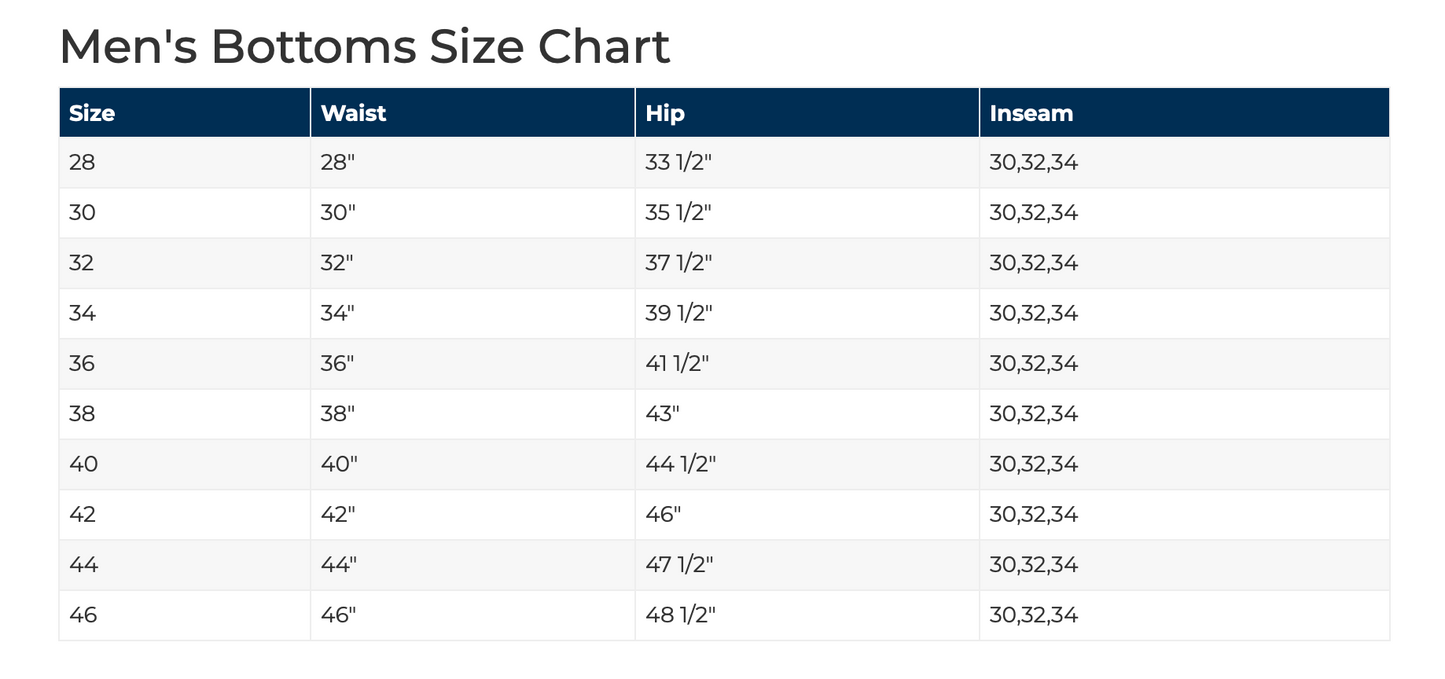This screenshot has height=679, width=1445.
Task: Click the 34" waist cell
Action: [338, 313]
